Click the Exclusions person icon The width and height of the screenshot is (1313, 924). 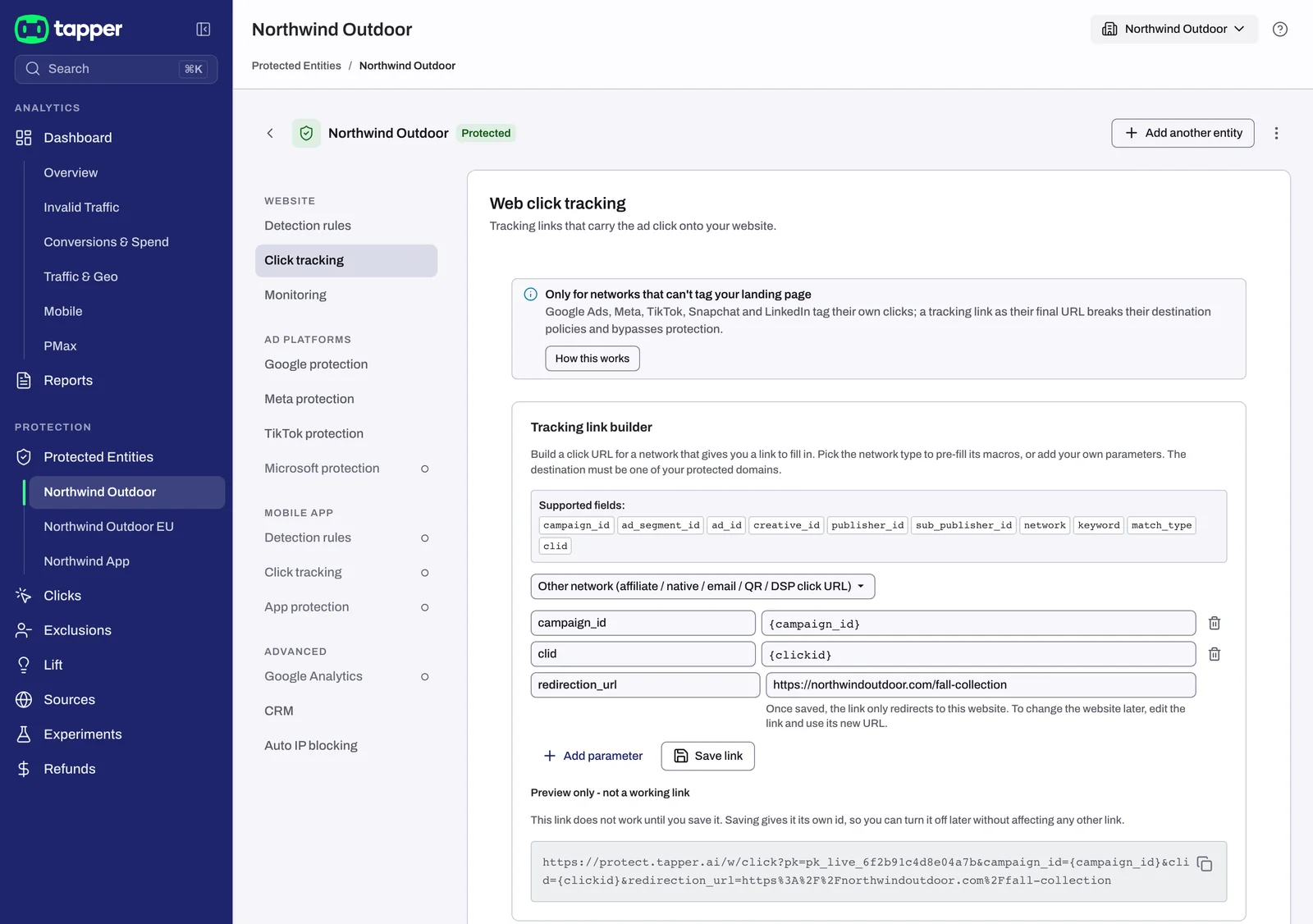[24, 630]
